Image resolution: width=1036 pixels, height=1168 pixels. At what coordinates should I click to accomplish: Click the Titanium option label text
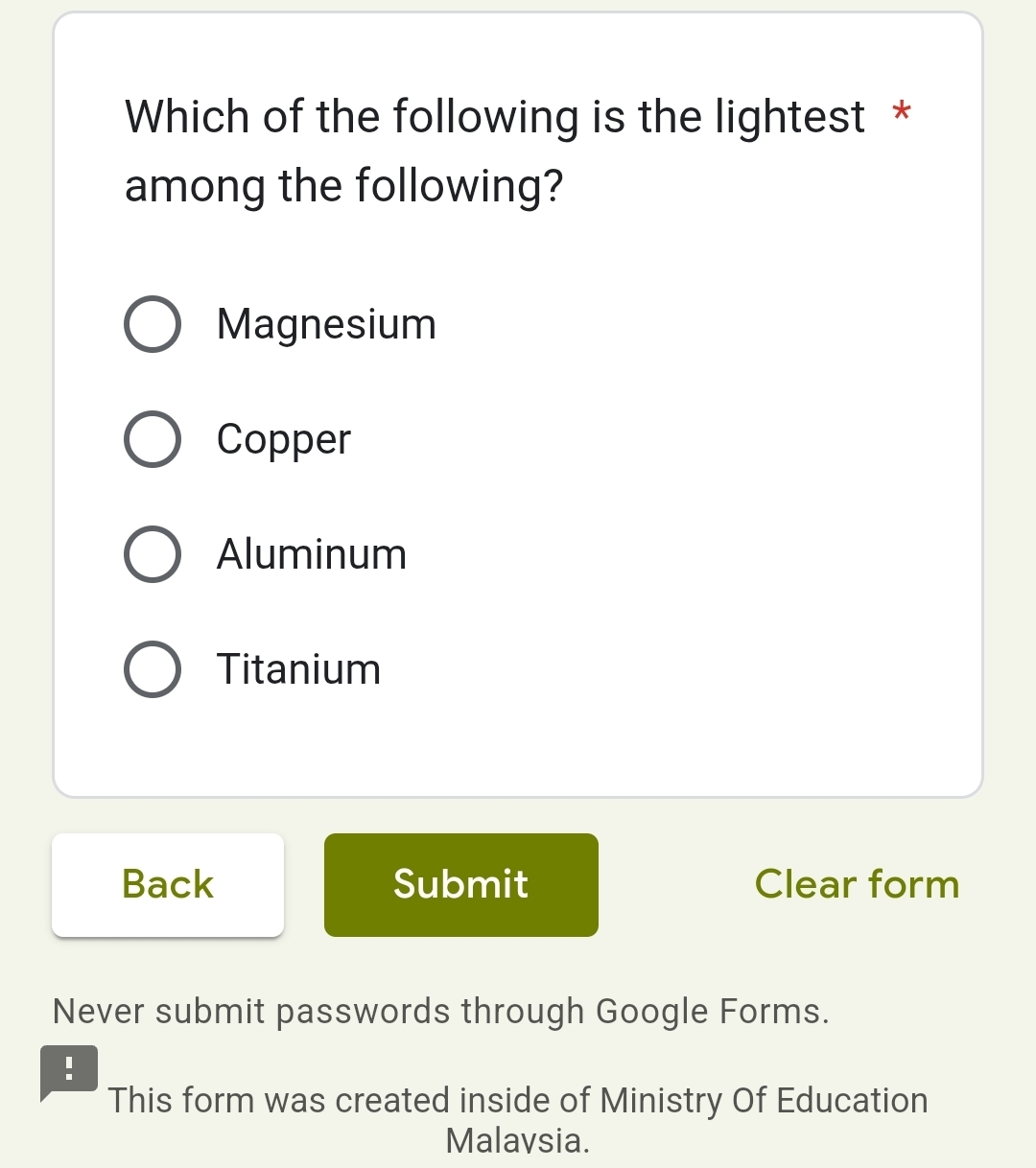298,669
